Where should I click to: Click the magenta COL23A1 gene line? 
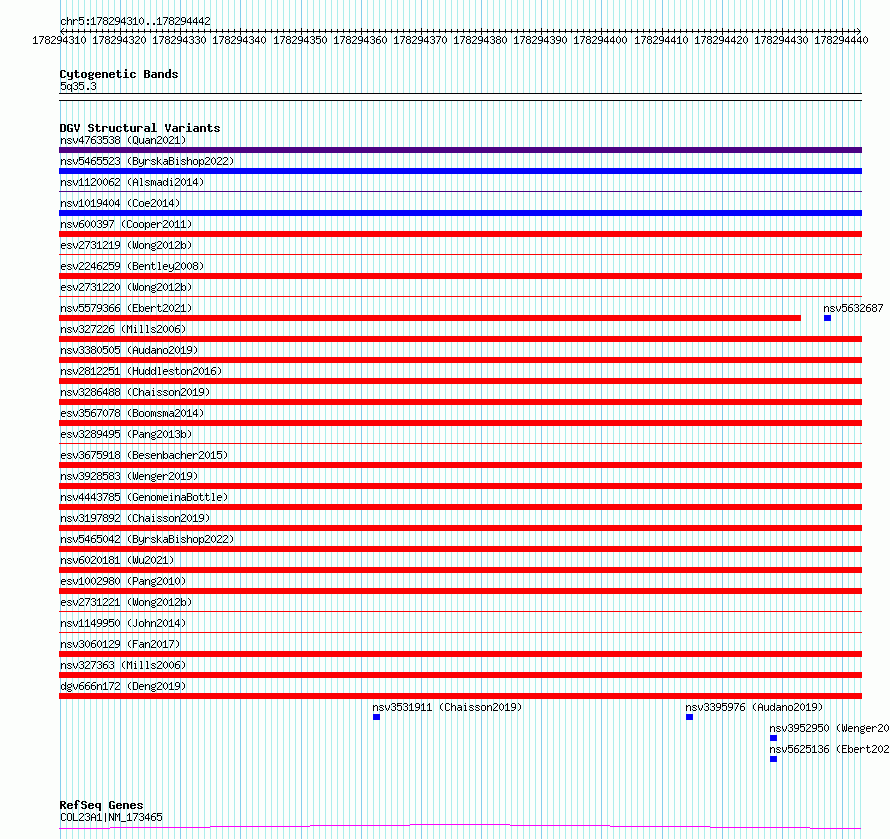(460, 827)
